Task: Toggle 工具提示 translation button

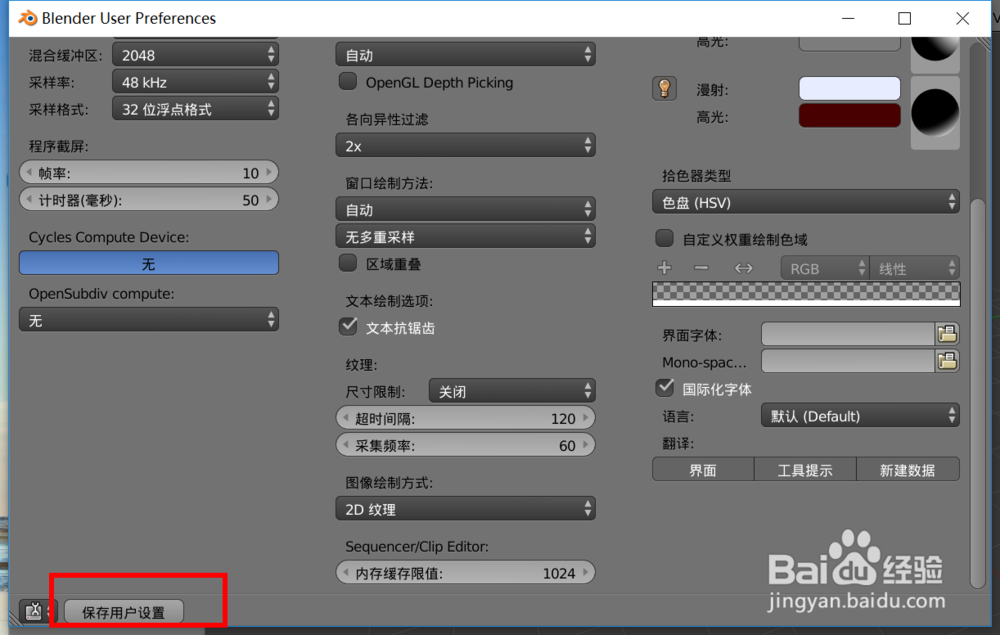Action: (x=805, y=470)
